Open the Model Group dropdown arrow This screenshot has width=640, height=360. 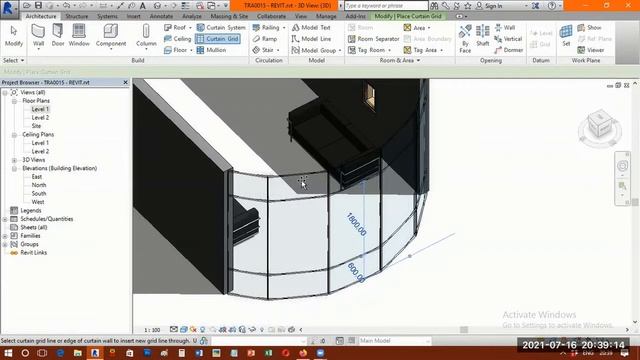[340, 50]
